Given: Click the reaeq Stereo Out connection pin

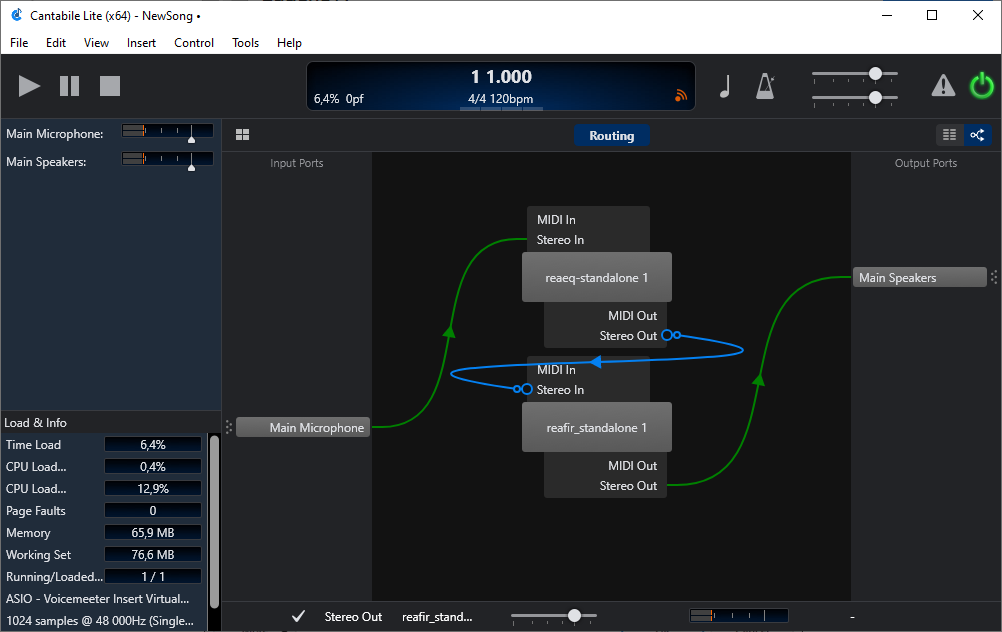Looking at the screenshot, I should point(667,335).
